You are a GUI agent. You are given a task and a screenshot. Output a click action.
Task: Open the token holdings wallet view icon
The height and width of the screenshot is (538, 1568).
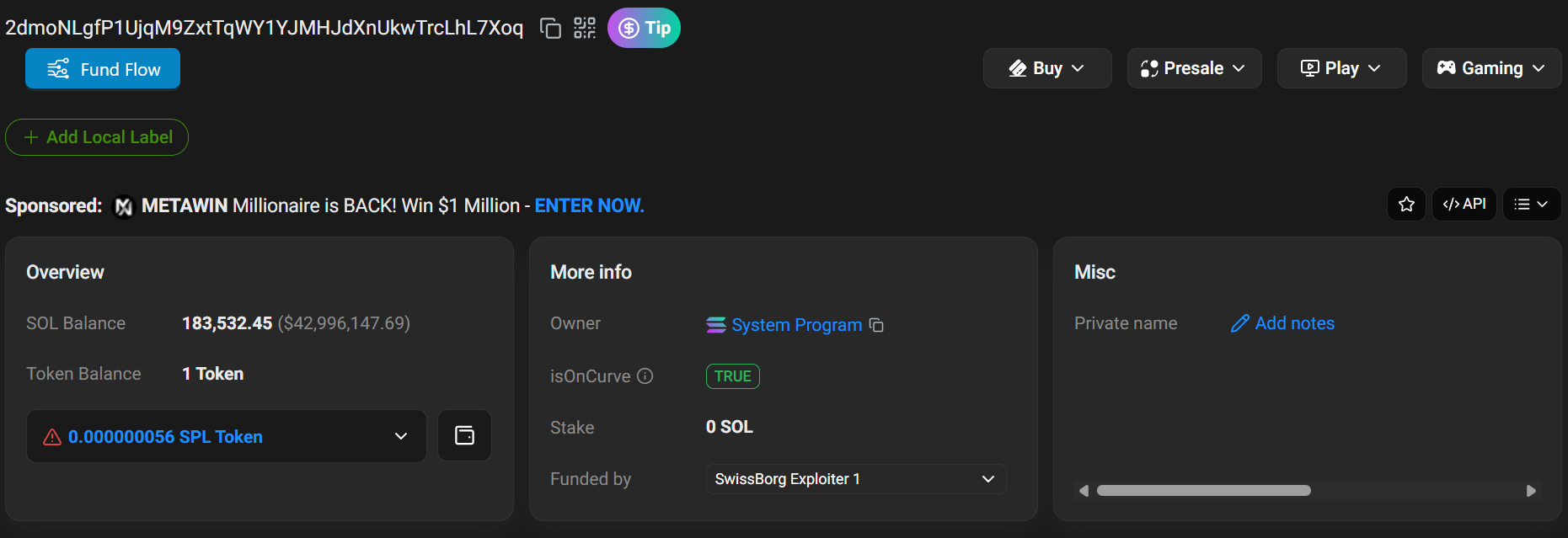464,436
